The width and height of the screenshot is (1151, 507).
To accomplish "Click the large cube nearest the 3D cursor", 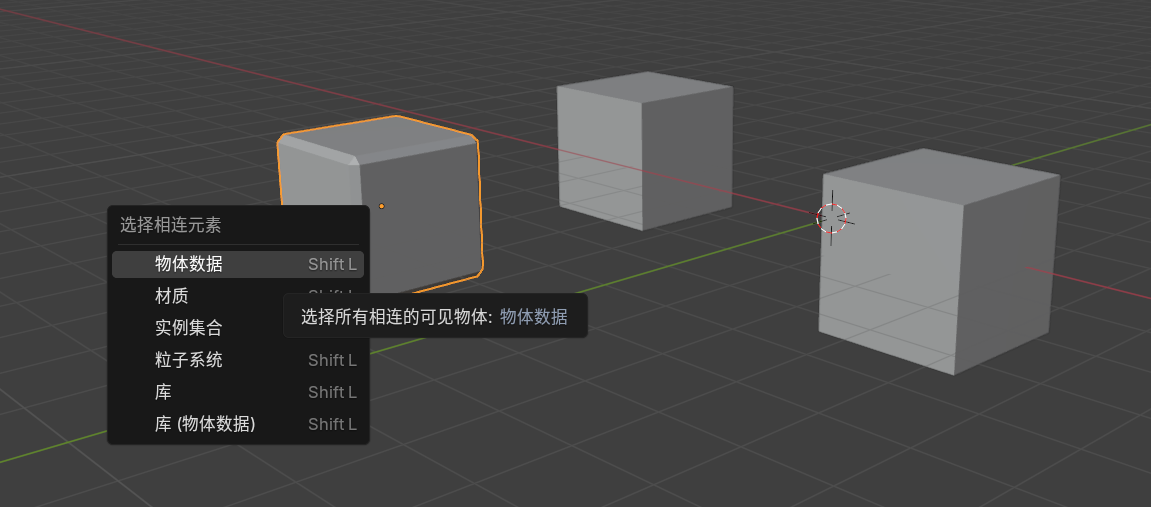I will point(940,264).
